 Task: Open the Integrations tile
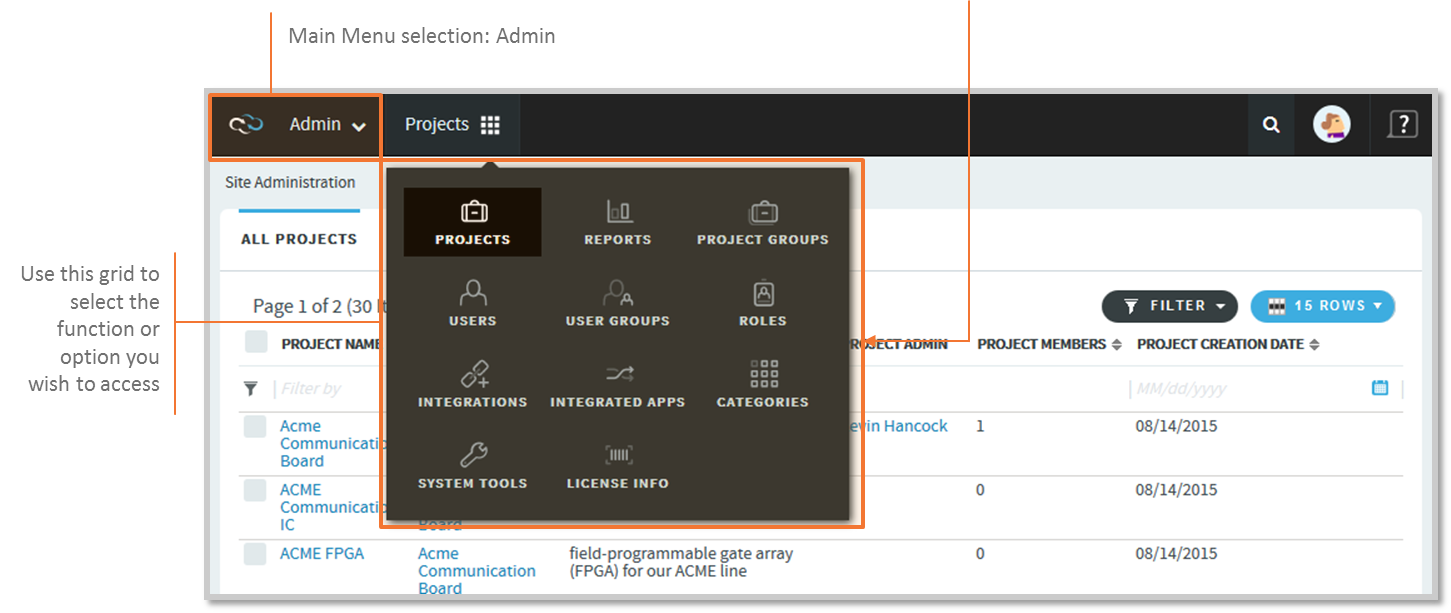coord(472,384)
